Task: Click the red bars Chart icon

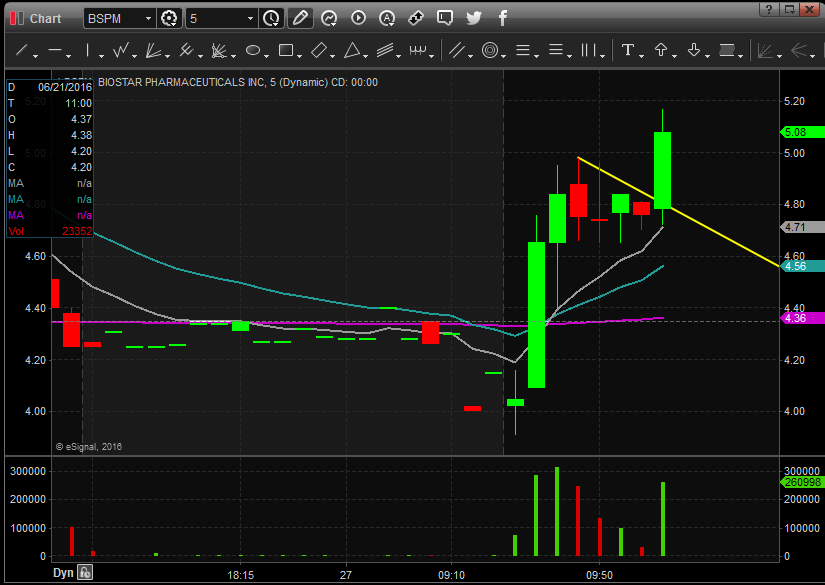Action: pyautogui.click(x=17, y=18)
